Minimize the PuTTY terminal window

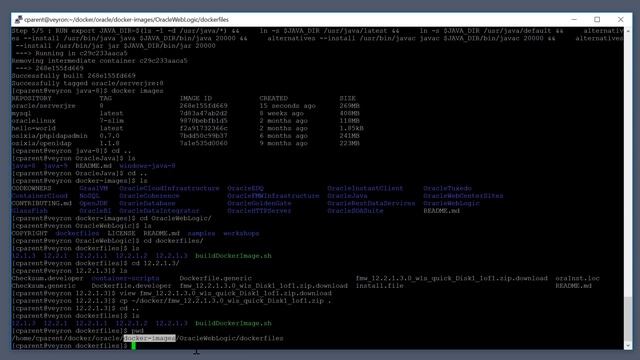tap(574, 20)
